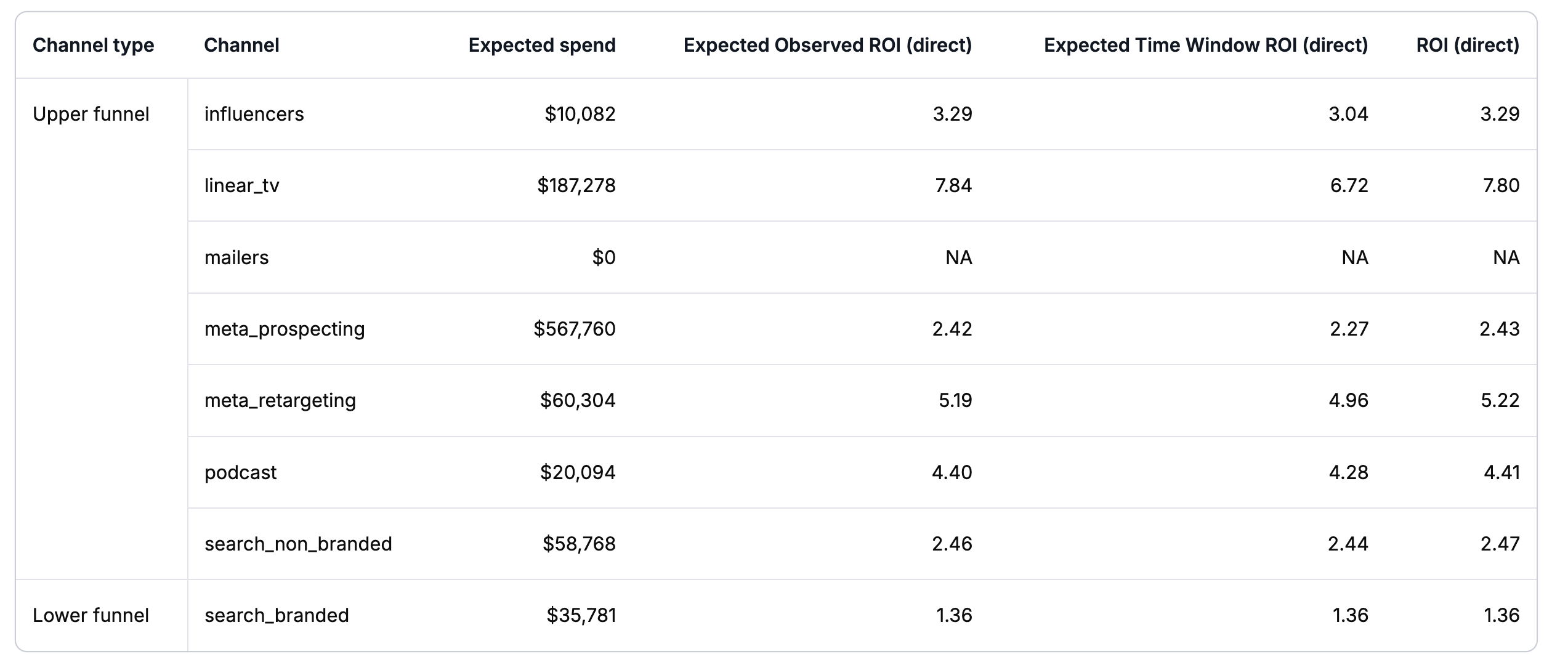Click the 7.84 observed ROI value
This screenshot has width=1568, height=670.
(x=953, y=185)
